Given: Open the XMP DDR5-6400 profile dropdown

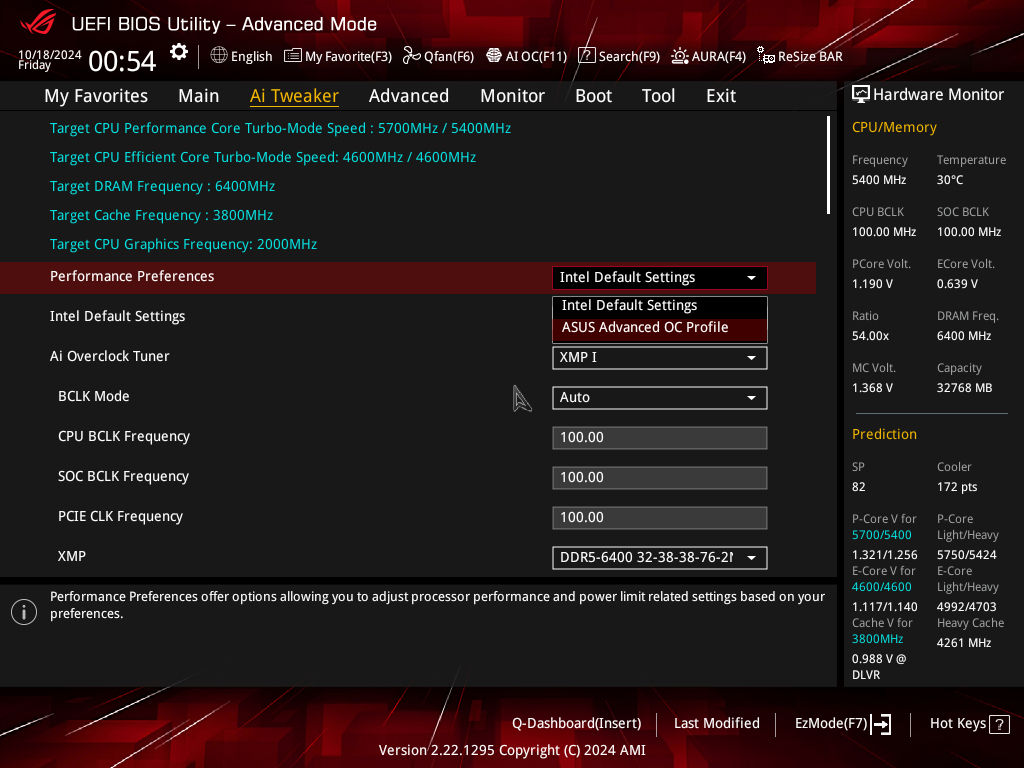Looking at the screenshot, I should click(660, 558).
